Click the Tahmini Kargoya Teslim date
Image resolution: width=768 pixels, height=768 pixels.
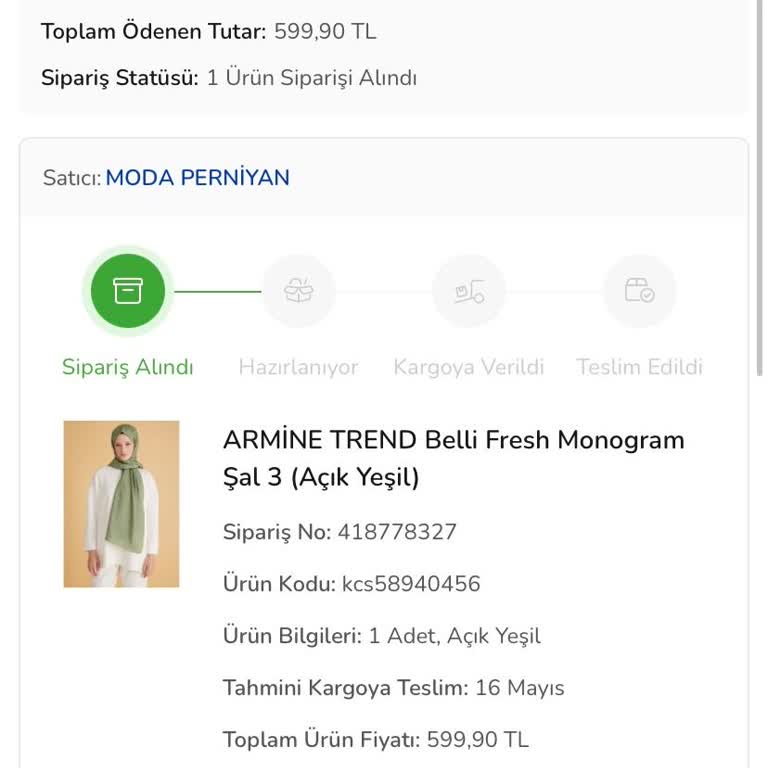520,688
